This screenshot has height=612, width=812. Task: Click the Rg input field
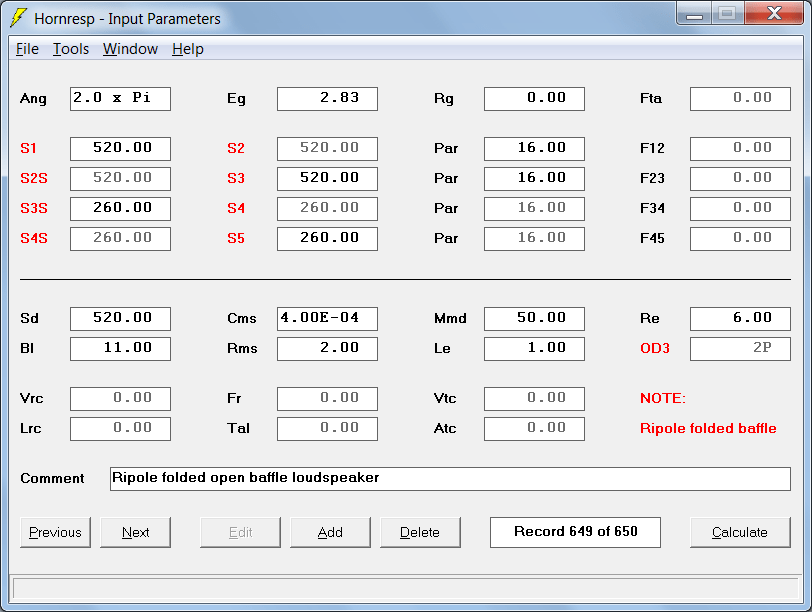pyautogui.click(x=534, y=99)
